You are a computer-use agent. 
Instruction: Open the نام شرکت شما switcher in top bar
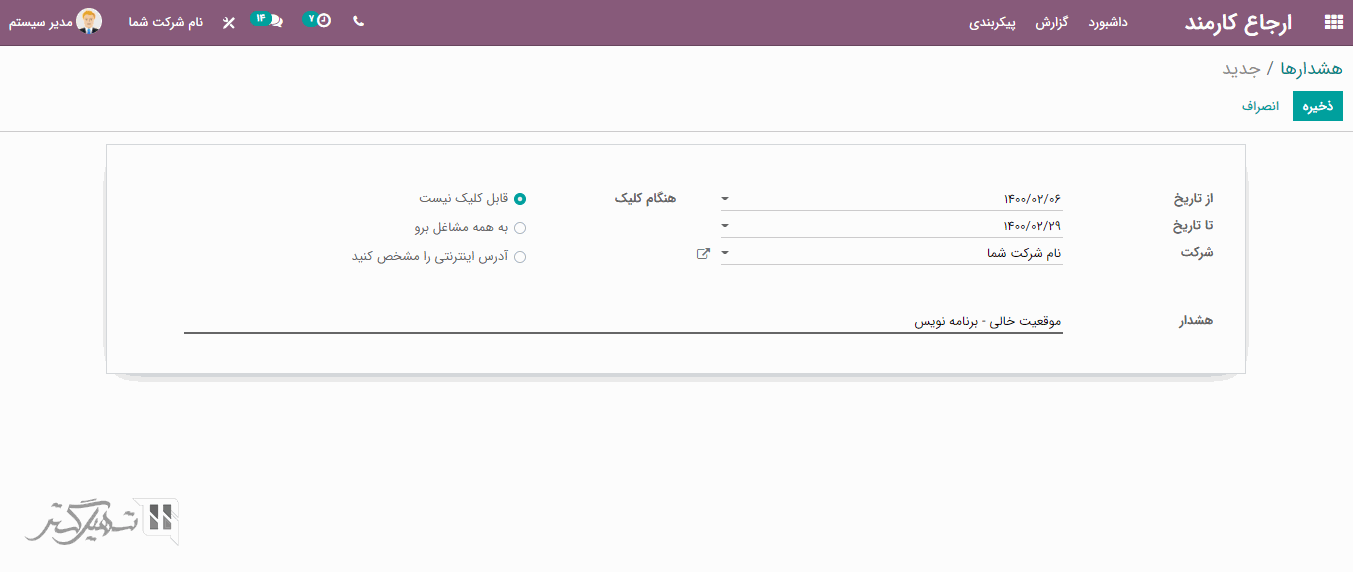166,22
